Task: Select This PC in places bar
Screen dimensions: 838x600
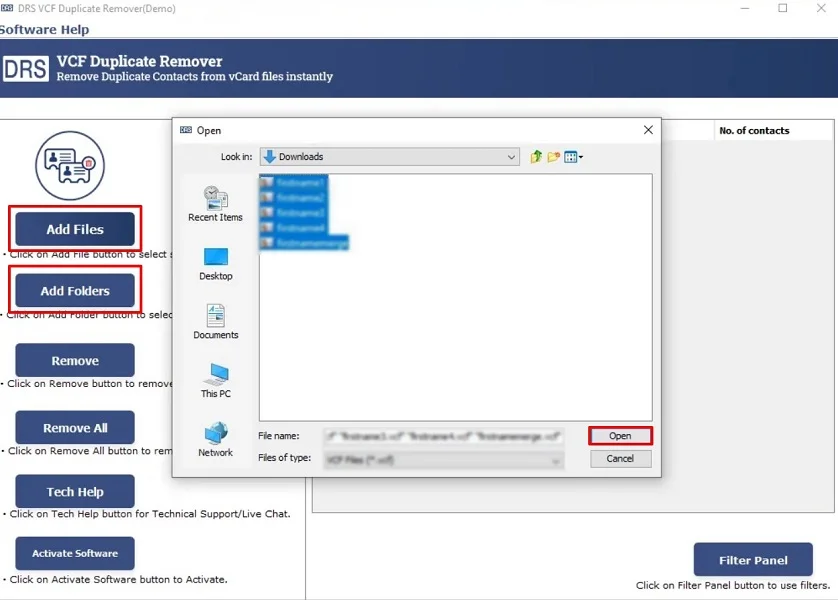Action: pyautogui.click(x=215, y=381)
